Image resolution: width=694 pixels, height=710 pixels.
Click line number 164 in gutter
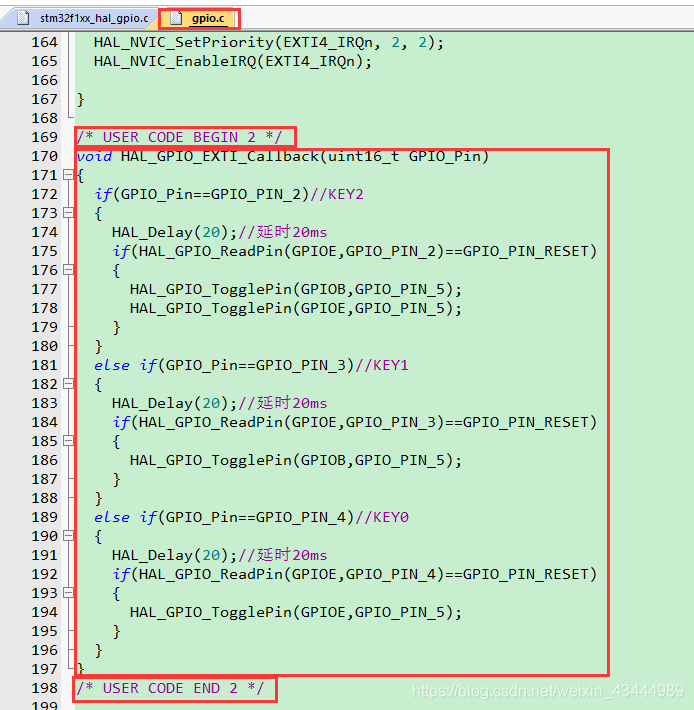pyautogui.click(x=44, y=42)
